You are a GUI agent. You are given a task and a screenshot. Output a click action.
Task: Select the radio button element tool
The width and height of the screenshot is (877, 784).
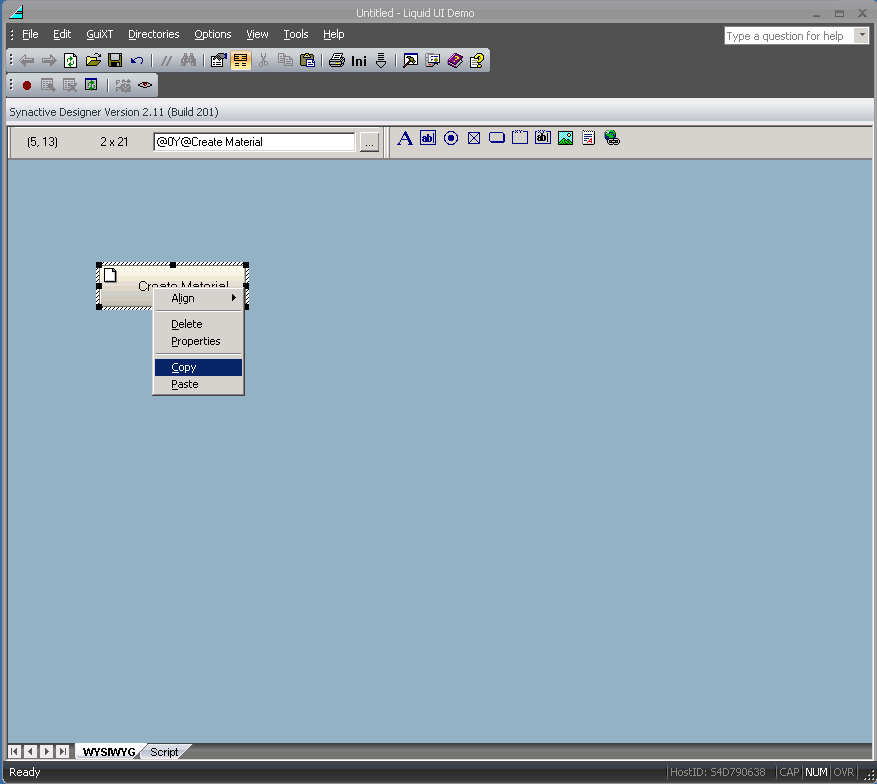click(x=451, y=139)
